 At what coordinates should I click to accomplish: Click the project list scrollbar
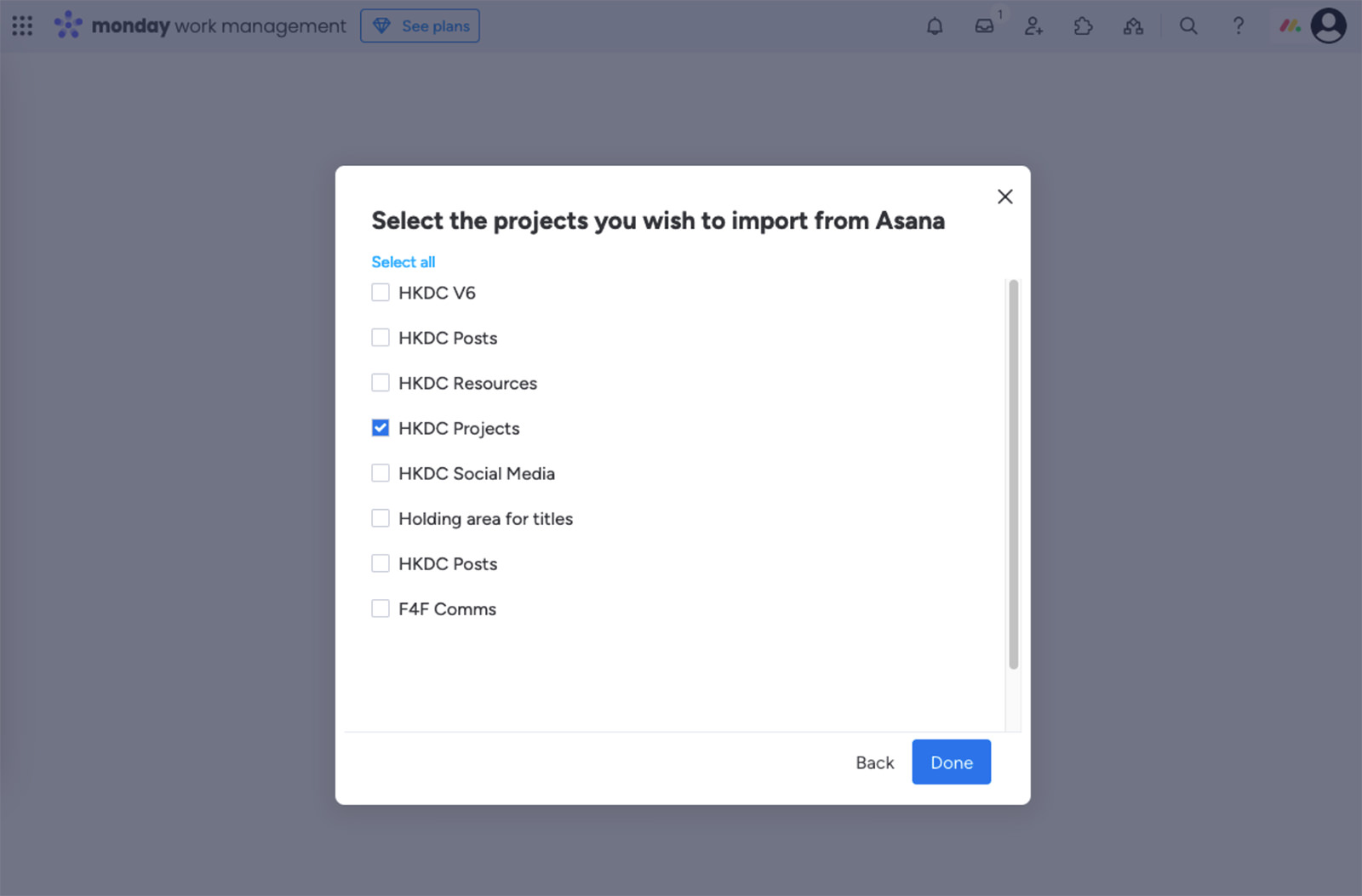(x=1013, y=474)
